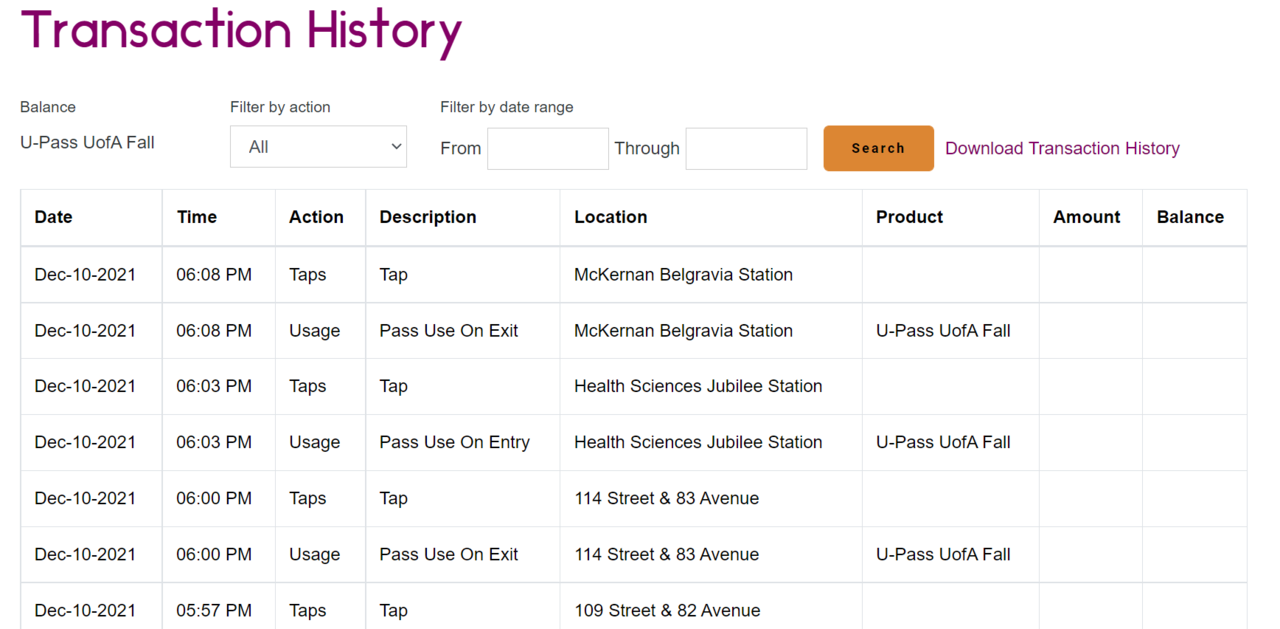Click the U-Pass UofA Fall balance text
This screenshot has width=1280, height=629.
pos(87,142)
